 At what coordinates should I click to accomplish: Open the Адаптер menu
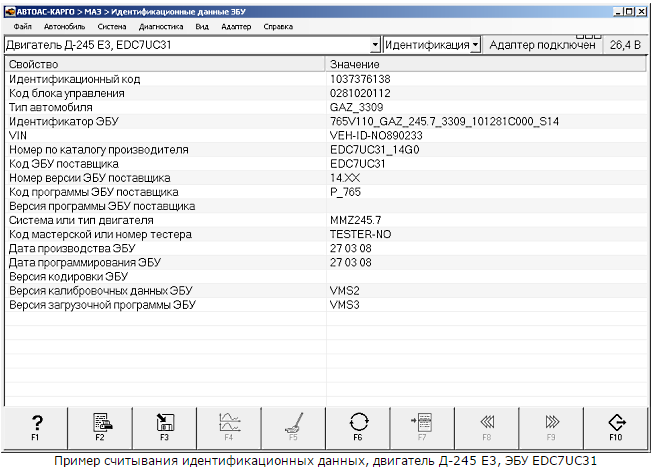click(236, 27)
